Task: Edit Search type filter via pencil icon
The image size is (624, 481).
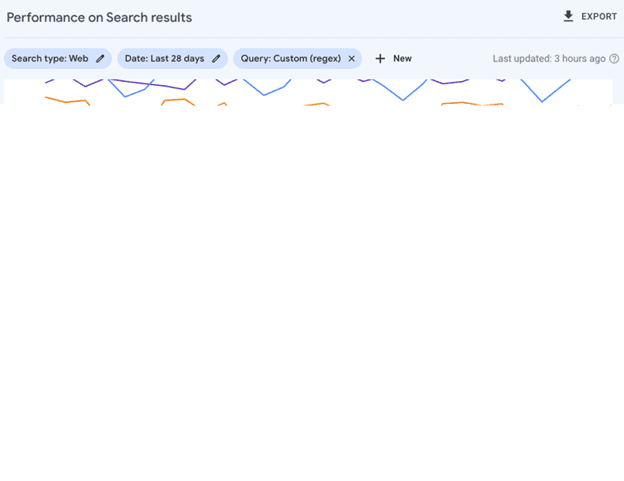Action: coord(100,58)
